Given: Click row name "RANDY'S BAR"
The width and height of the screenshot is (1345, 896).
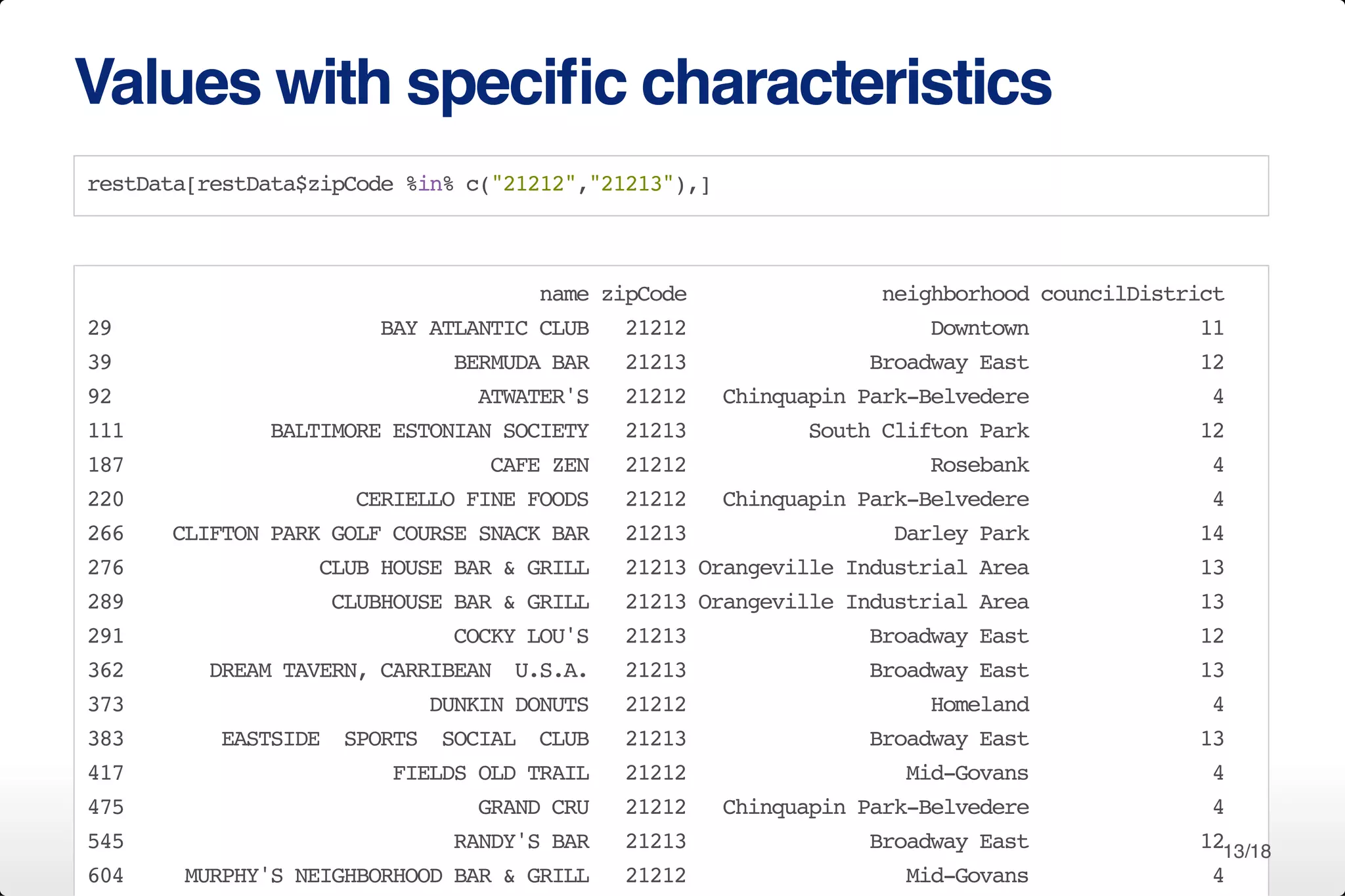Looking at the screenshot, I should [x=521, y=842].
